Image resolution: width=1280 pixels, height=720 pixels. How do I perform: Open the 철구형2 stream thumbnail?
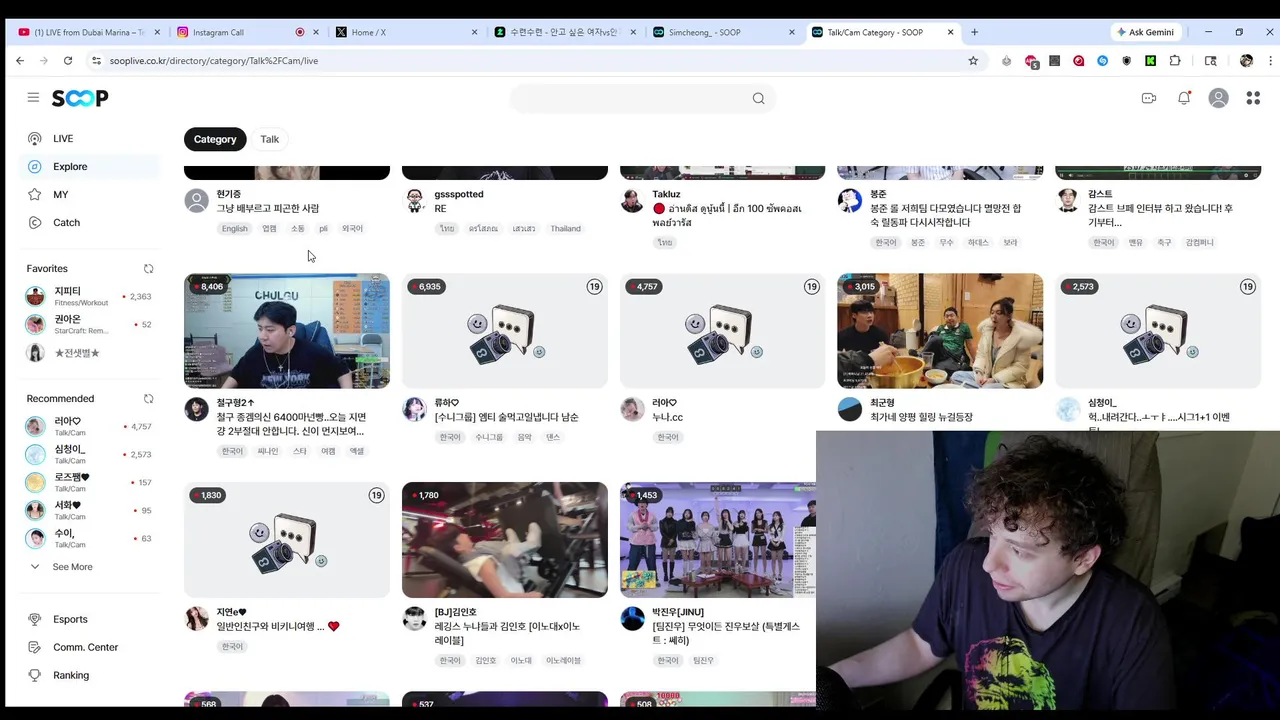point(287,331)
